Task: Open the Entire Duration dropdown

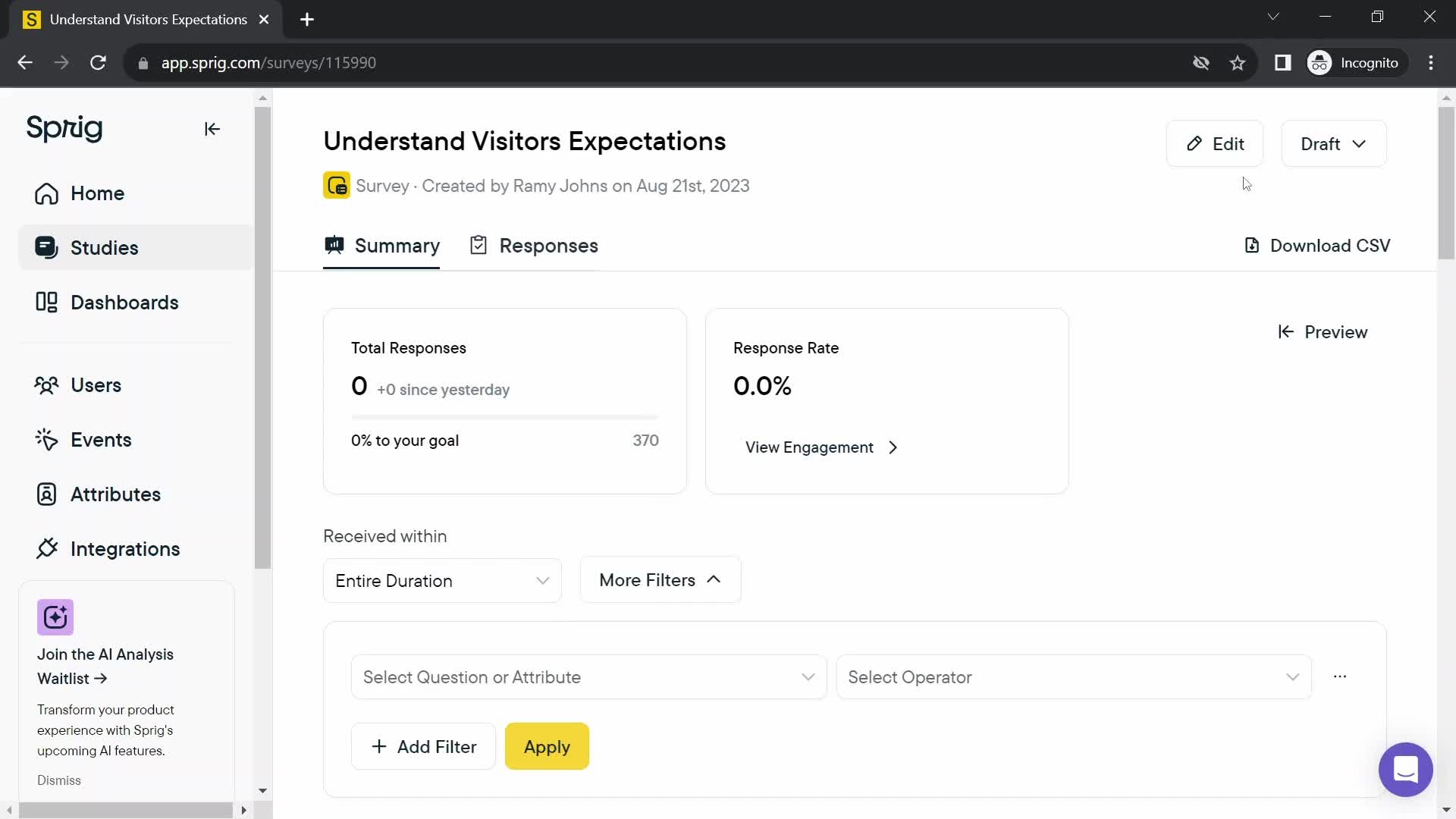Action: (443, 582)
